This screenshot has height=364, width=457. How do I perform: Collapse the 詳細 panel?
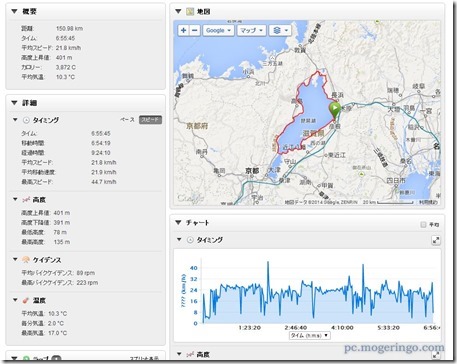(14, 103)
